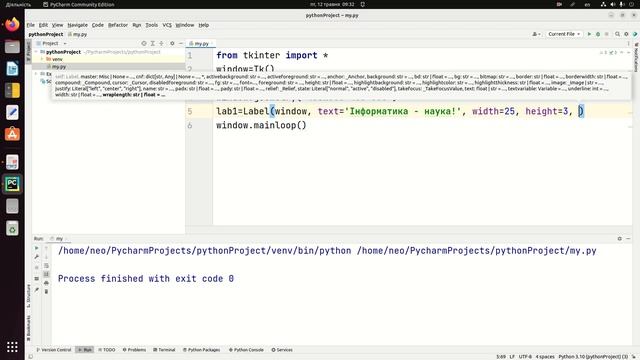
Task: Open Search Everywhere magnifier icon
Action: click(618, 34)
